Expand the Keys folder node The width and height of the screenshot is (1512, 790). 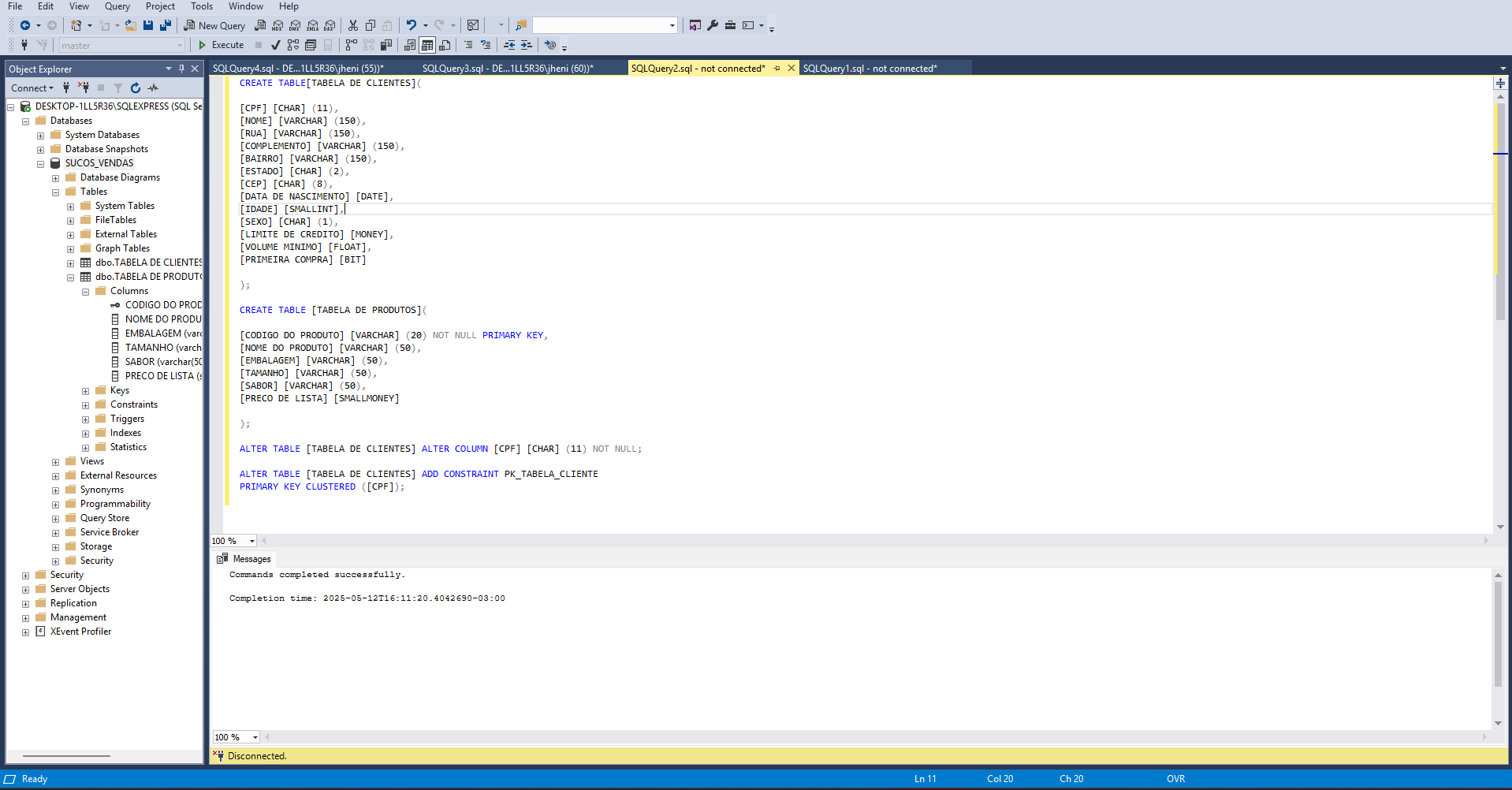pyautogui.click(x=85, y=391)
